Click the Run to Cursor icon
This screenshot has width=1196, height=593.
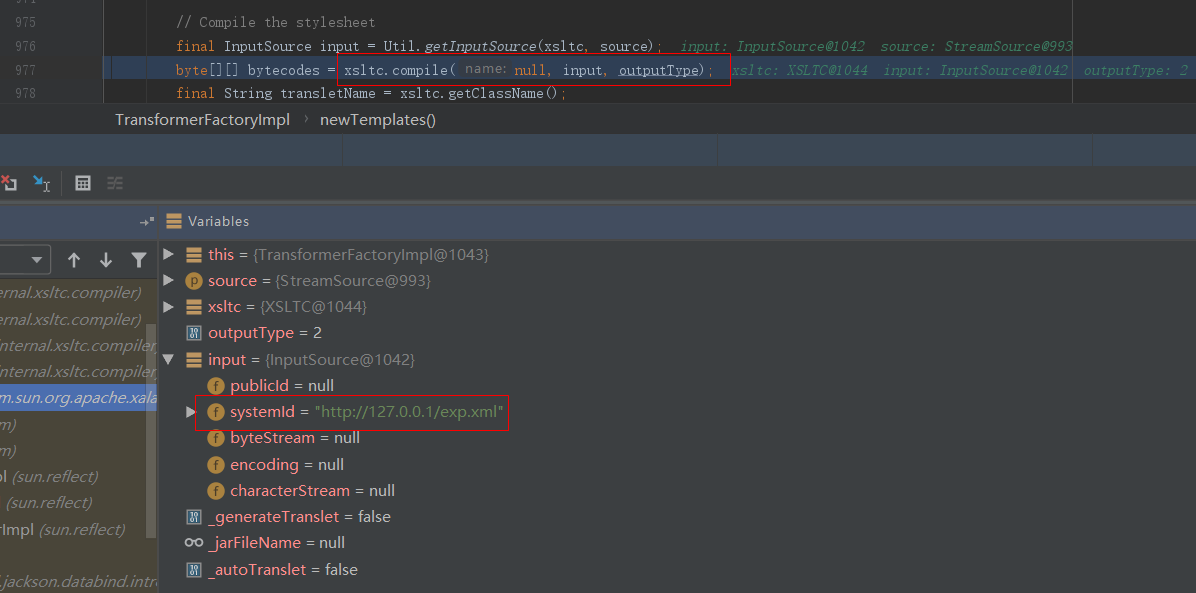(42, 183)
